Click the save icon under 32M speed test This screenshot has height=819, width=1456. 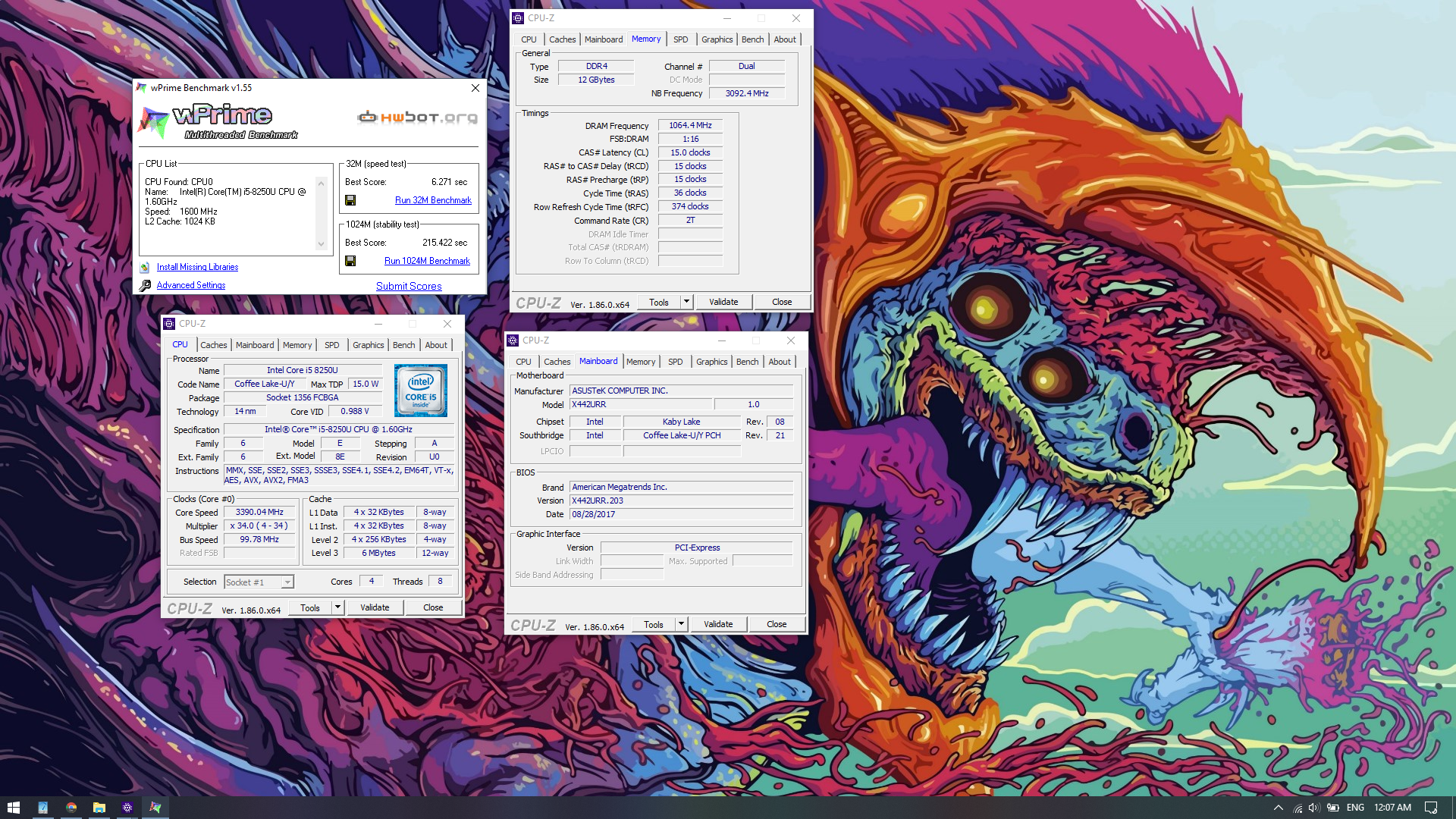click(x=350, y=200)
